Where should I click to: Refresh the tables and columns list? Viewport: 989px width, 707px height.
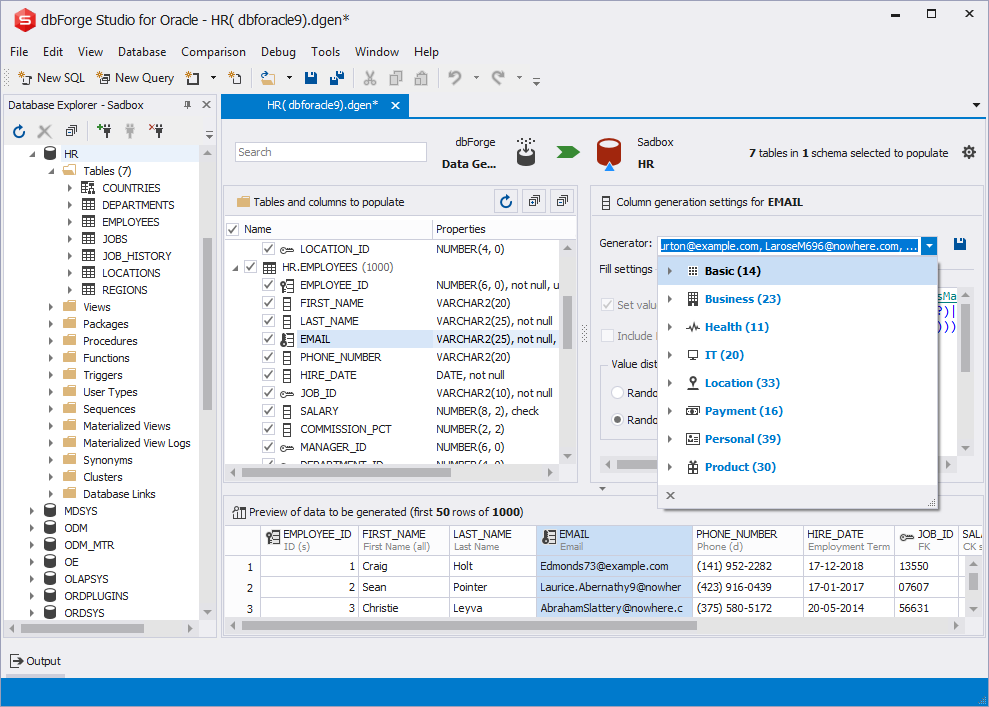point(506,201)
